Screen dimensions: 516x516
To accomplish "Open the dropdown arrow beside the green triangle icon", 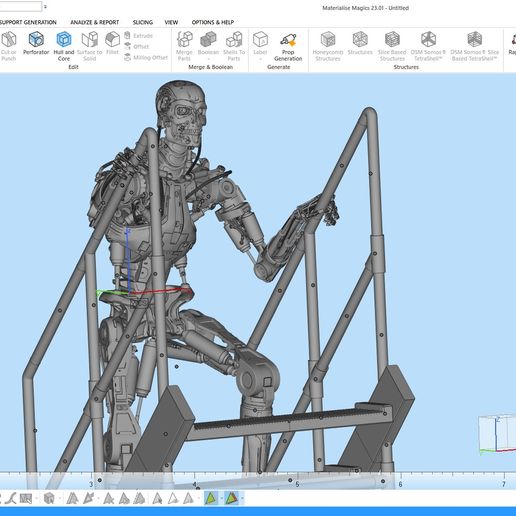I will click(221, 499).
